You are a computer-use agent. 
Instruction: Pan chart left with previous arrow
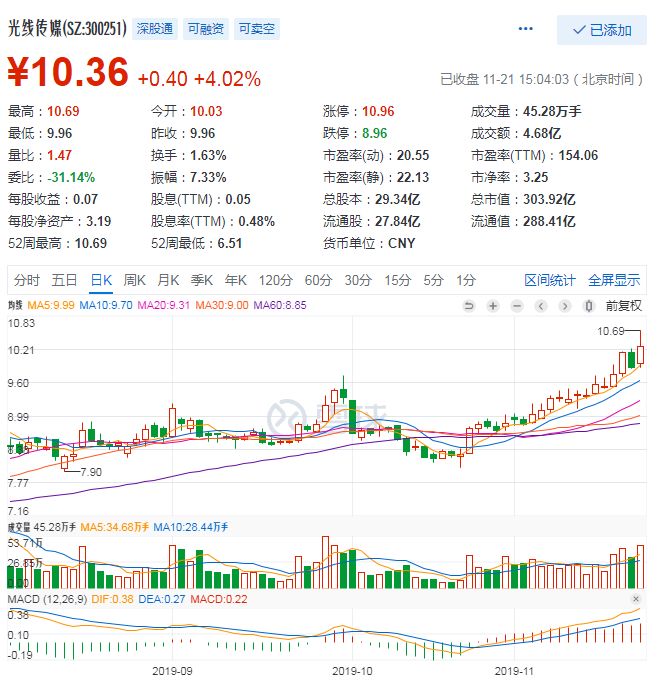[541, 306]
